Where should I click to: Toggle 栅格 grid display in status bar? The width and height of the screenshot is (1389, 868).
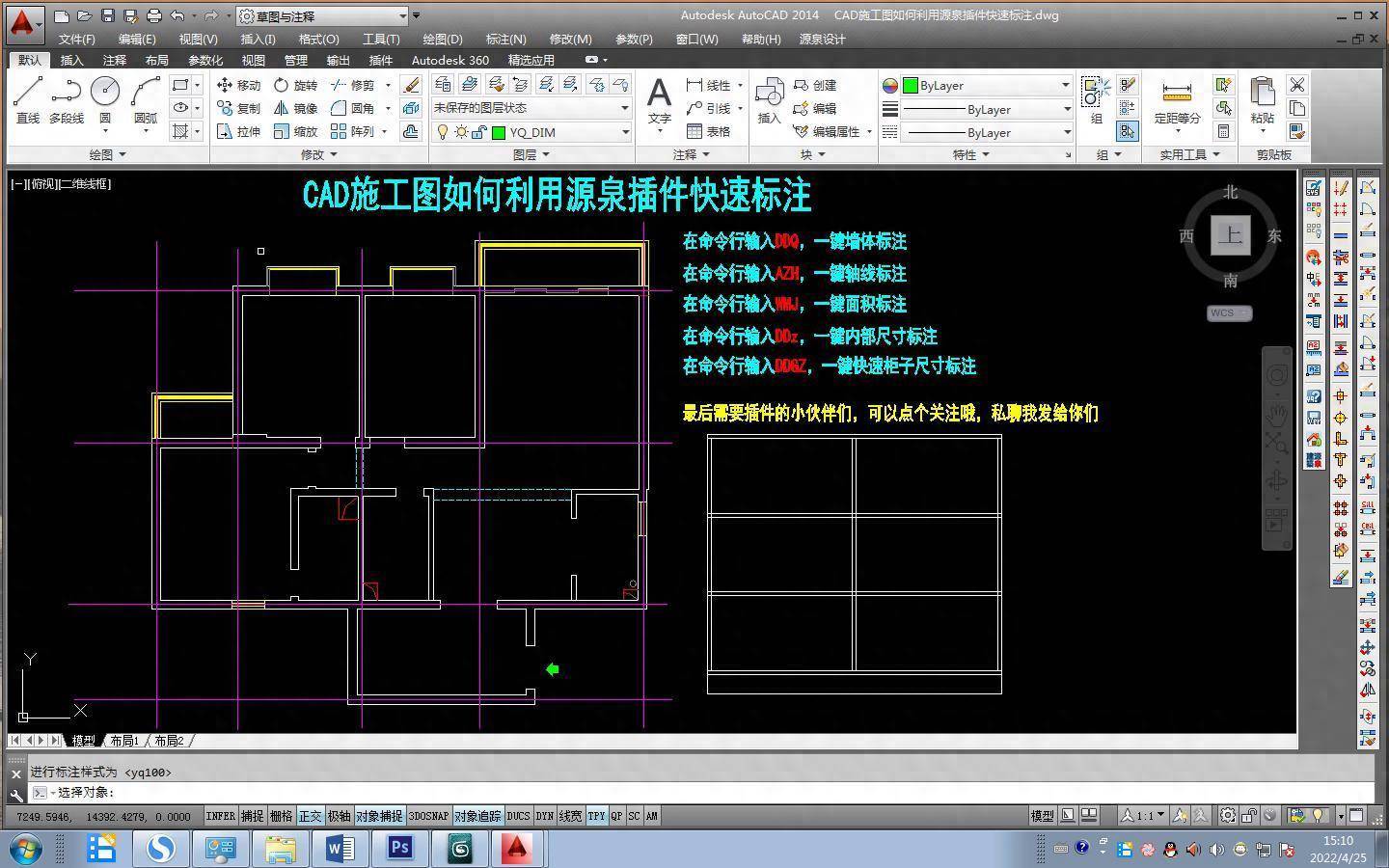(x=281, y=816)
